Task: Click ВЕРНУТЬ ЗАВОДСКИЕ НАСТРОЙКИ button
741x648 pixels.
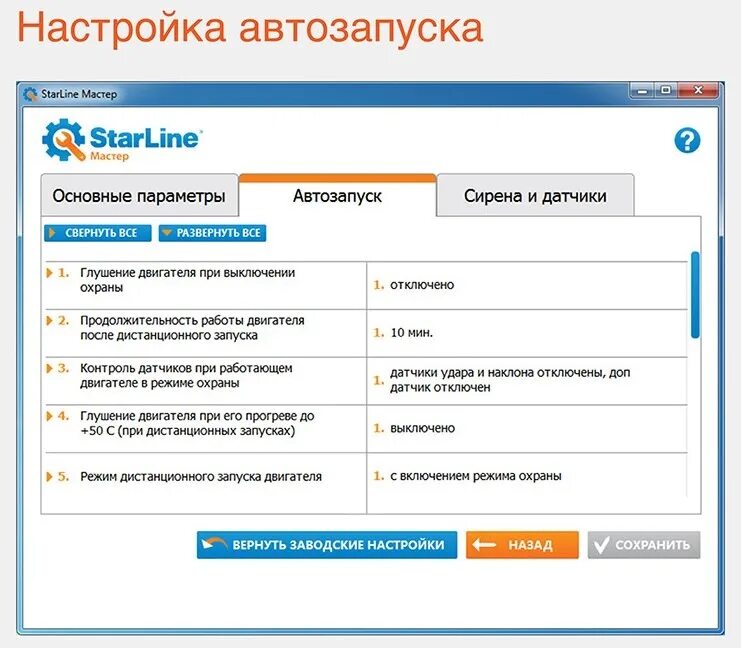Action: coord(327,545)
